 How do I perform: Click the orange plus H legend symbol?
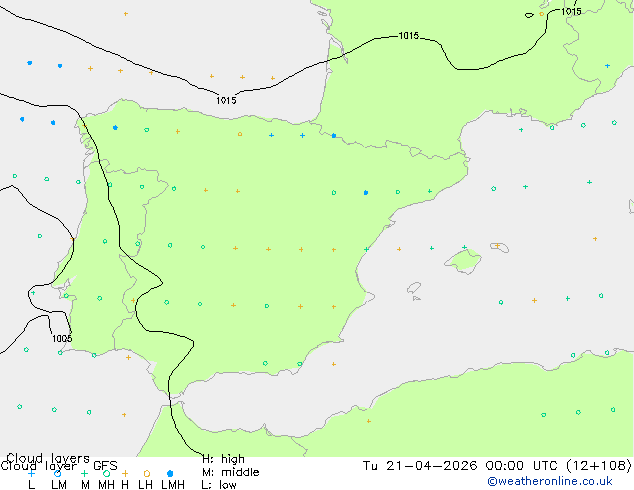(125, 473)
